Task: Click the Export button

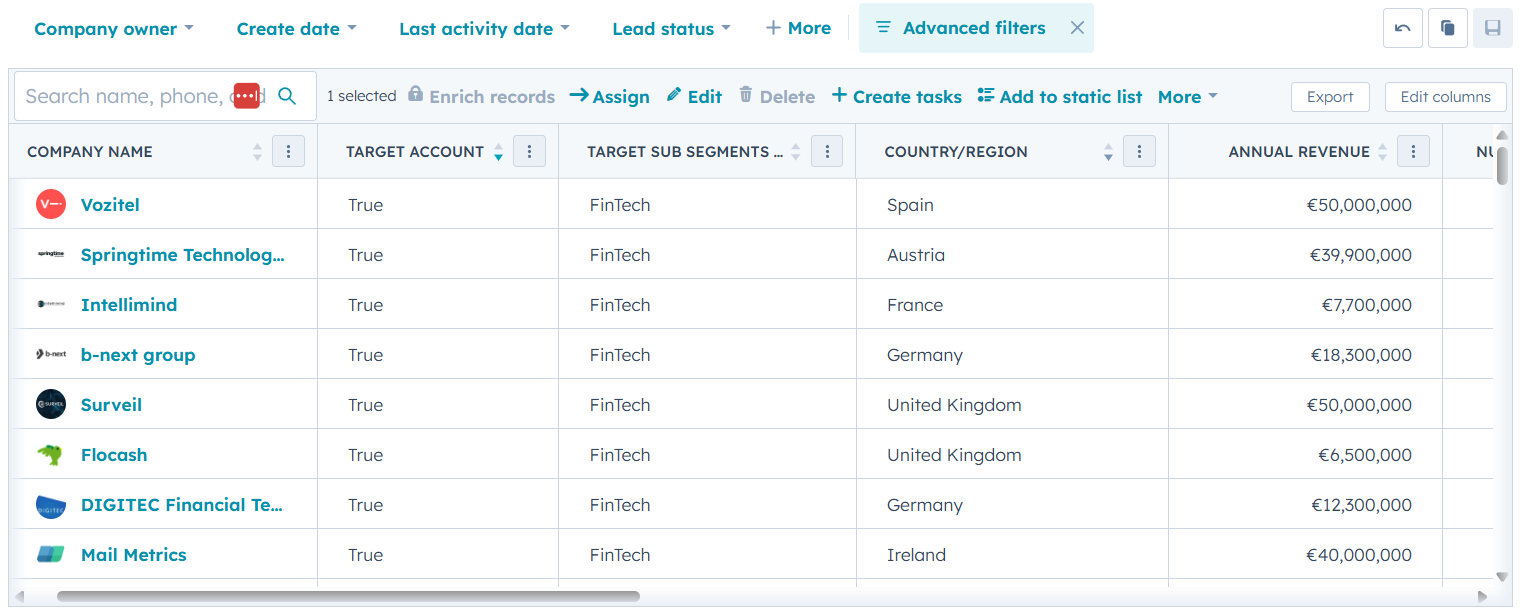Action: (x=1330, y=97)
